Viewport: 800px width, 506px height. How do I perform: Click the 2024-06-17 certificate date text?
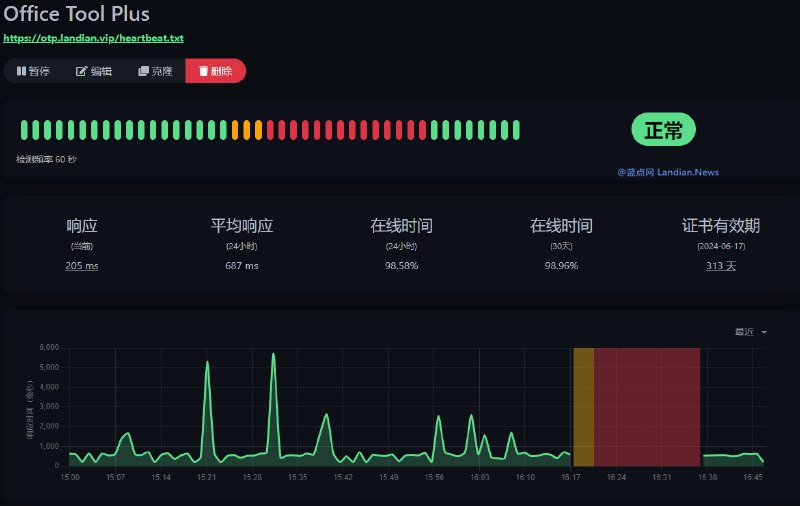point(721,246)
